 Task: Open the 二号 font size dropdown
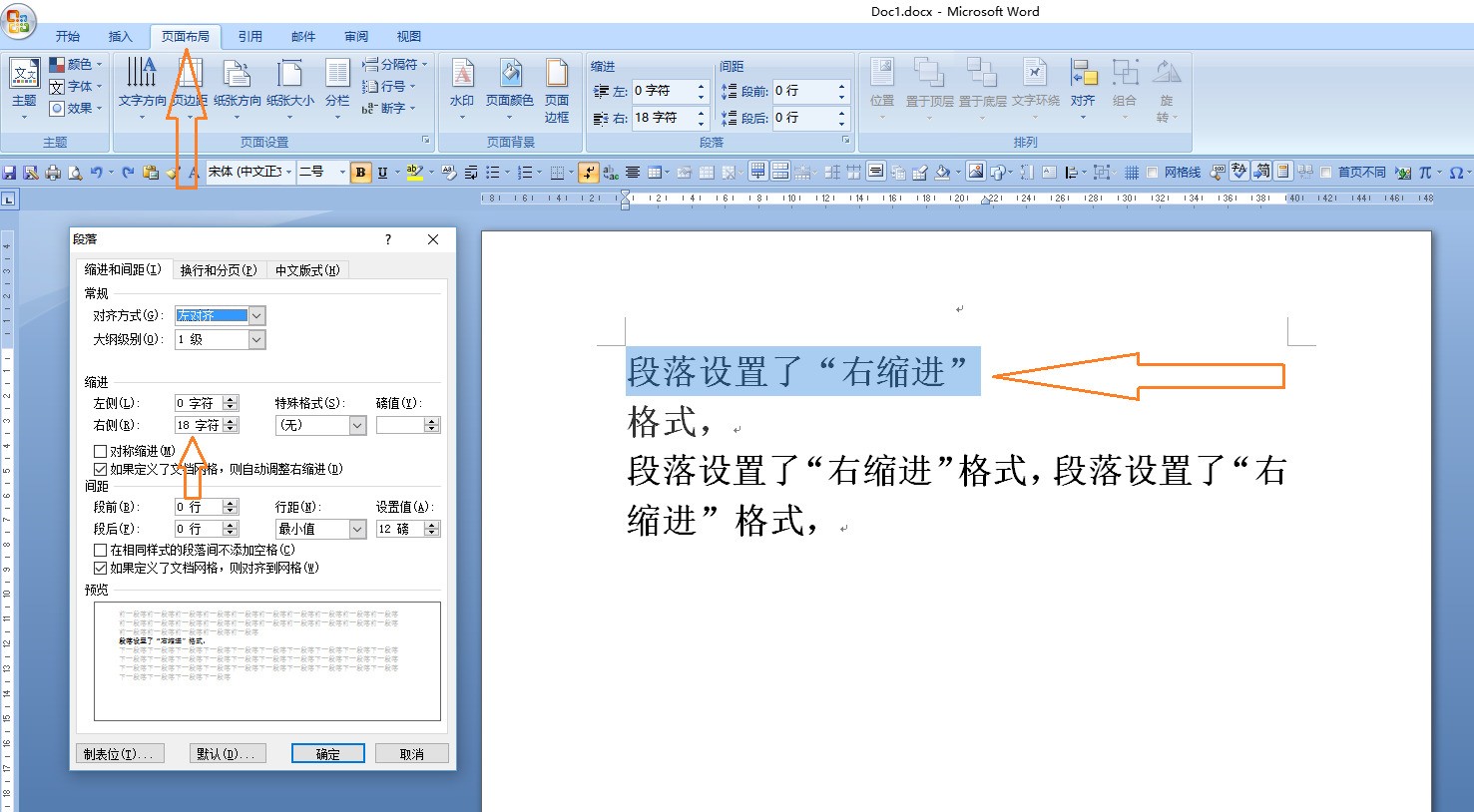coord(342,173)
